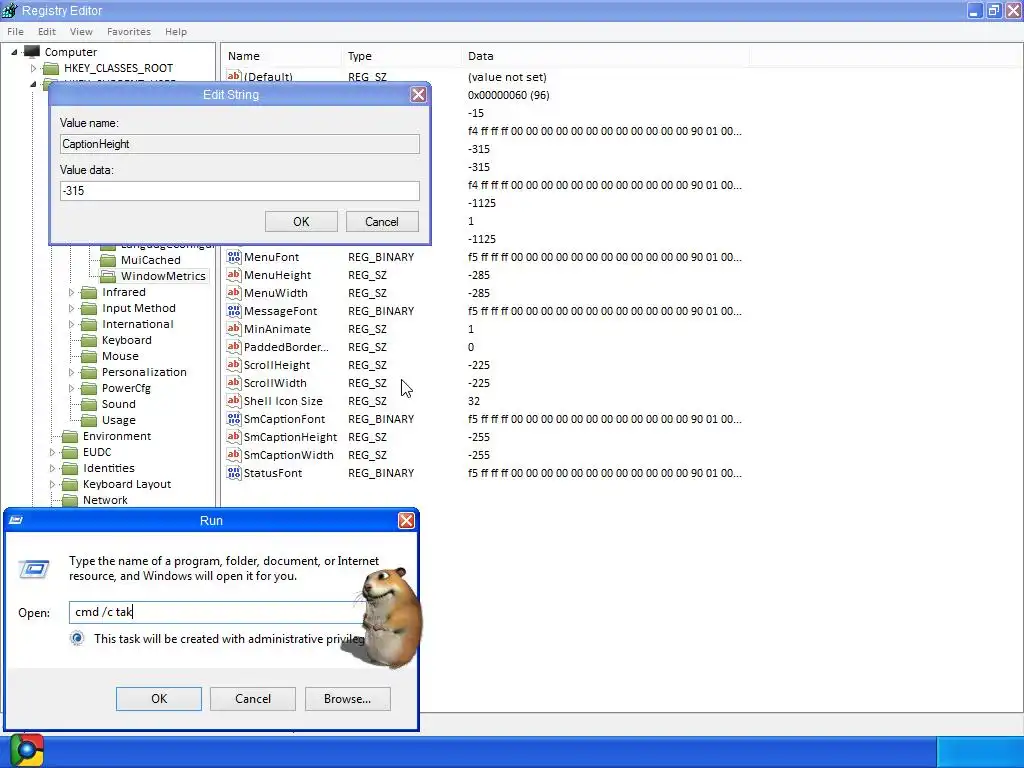The width and height of the screenshot is (1024, 768).
Task: Click the Run program icon beside the description
Action: click(x=34, y=569)
